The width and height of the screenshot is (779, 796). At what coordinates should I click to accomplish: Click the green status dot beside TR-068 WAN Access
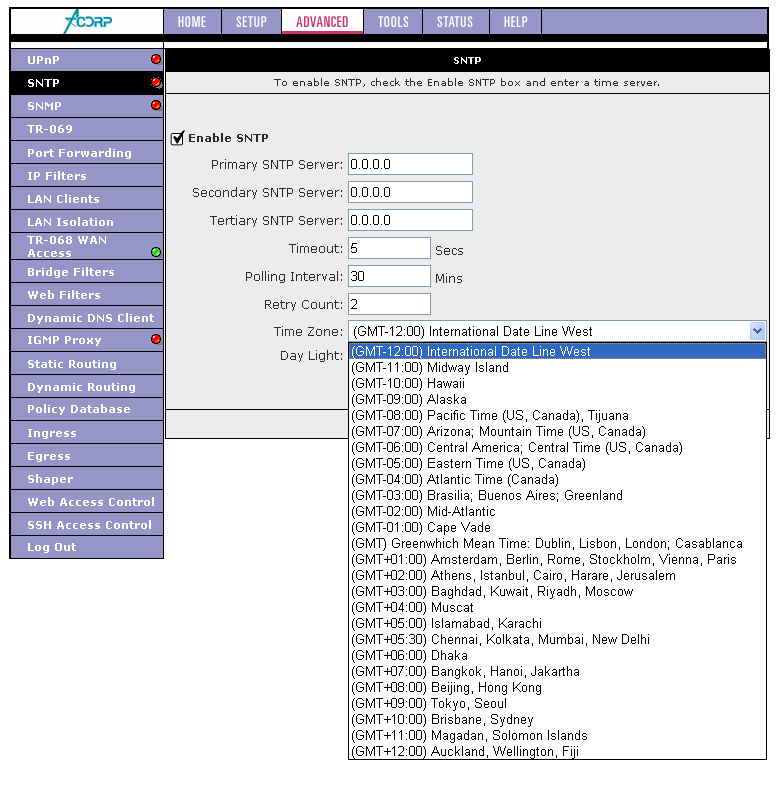[156, 252]
